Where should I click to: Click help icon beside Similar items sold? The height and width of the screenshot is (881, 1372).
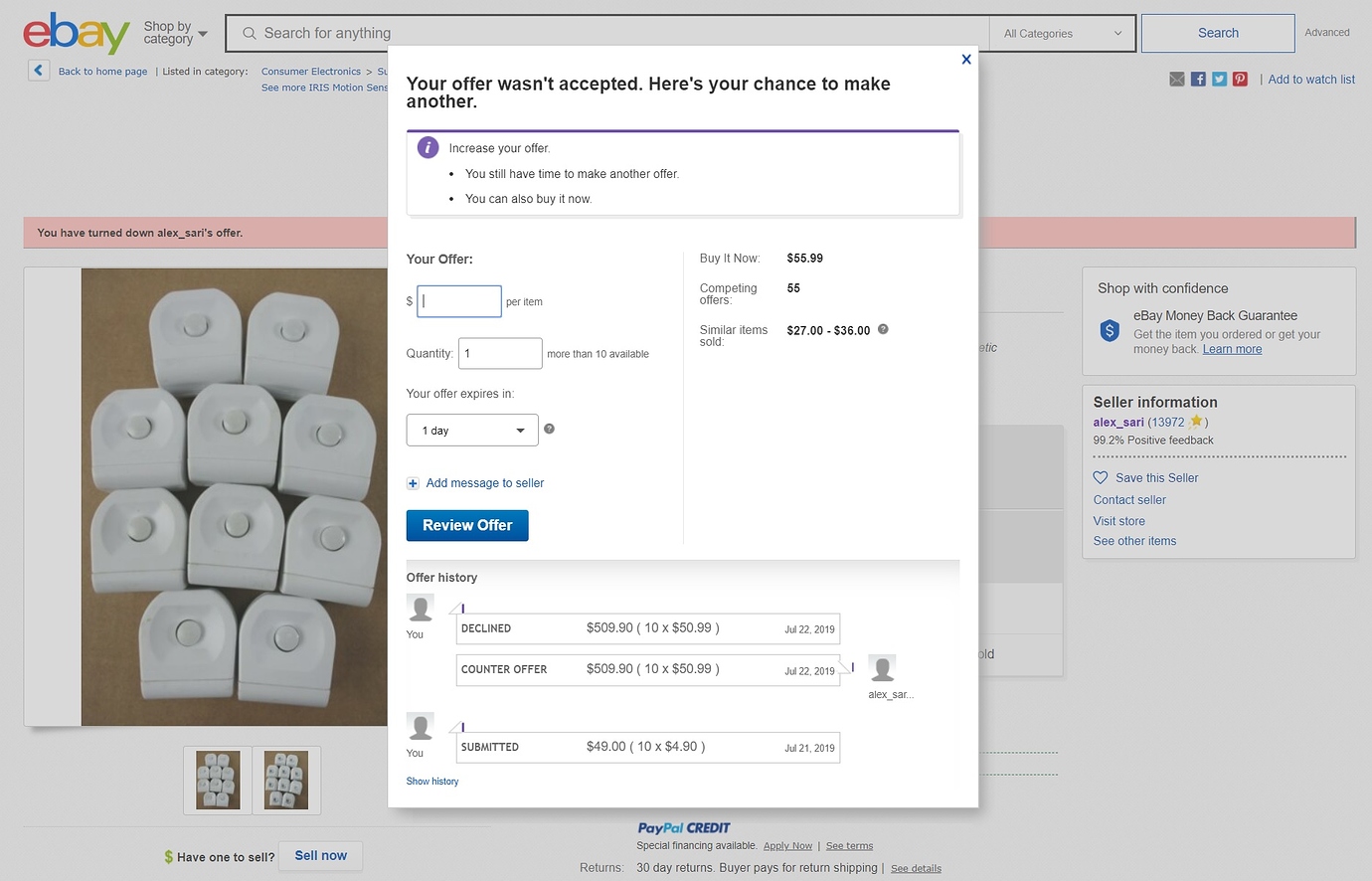[x=883, y=329]
